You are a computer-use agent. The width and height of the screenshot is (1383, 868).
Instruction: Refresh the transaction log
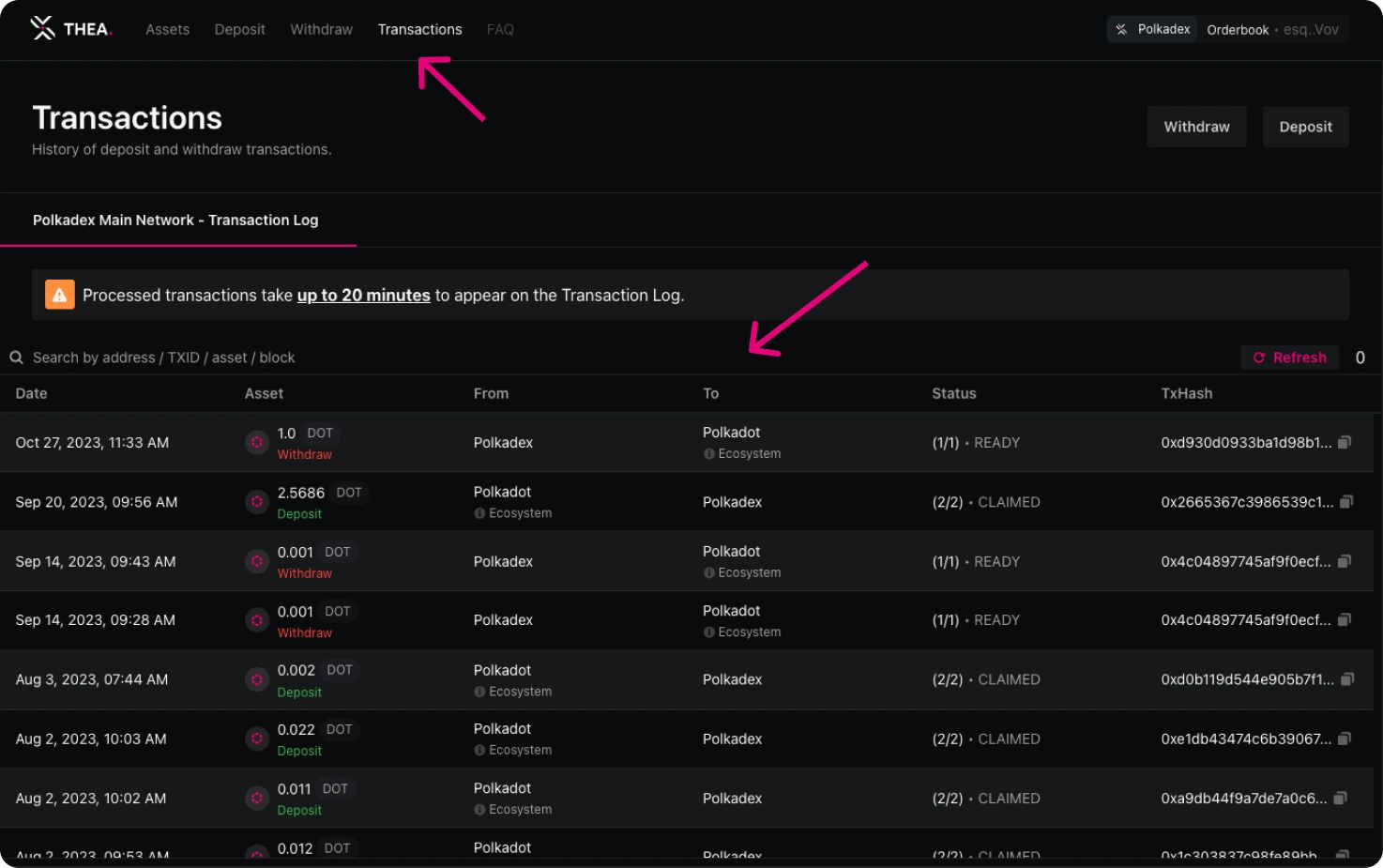1289,358
